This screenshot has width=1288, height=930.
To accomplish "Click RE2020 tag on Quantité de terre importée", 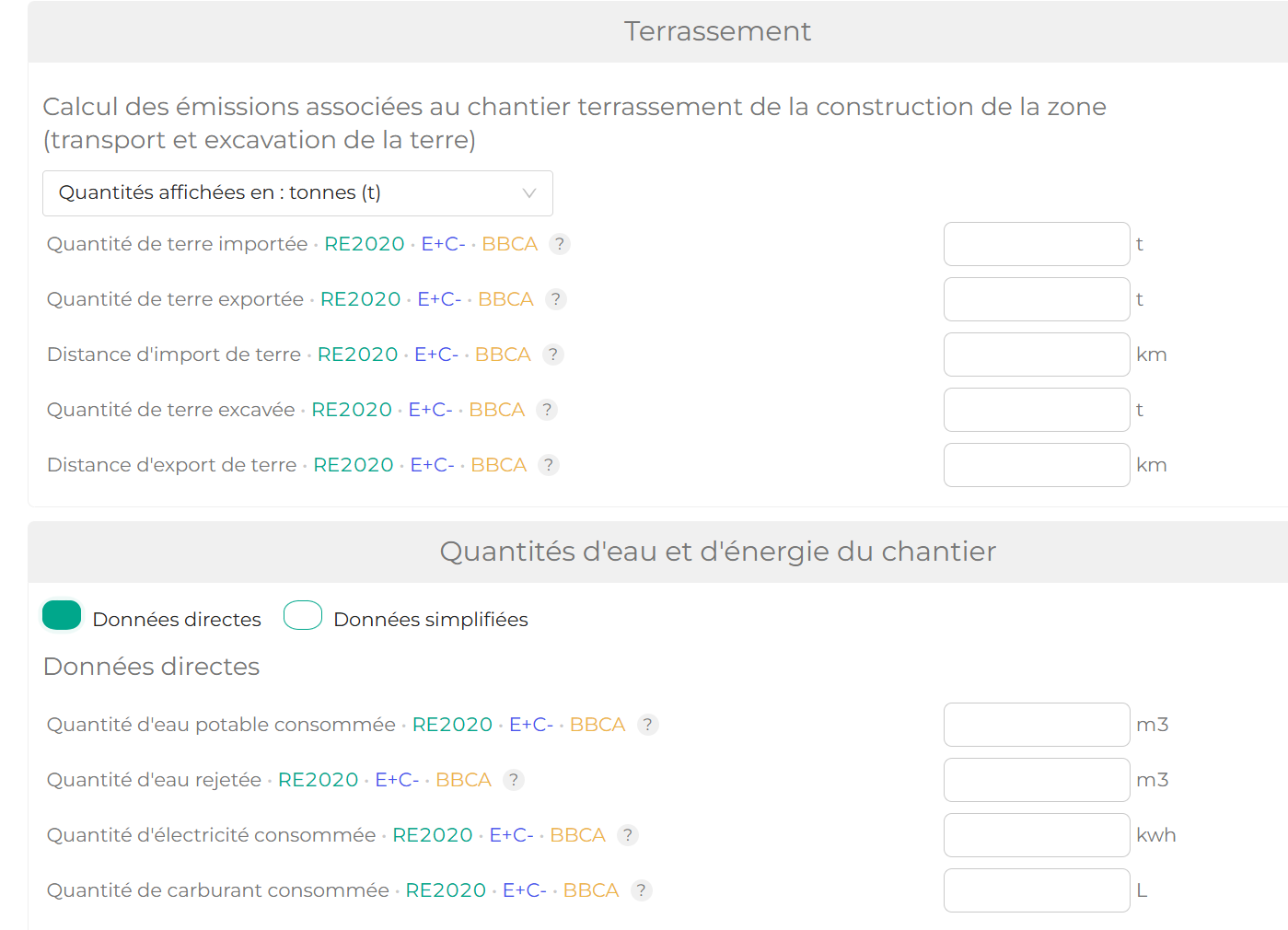I will pos(365,244).
